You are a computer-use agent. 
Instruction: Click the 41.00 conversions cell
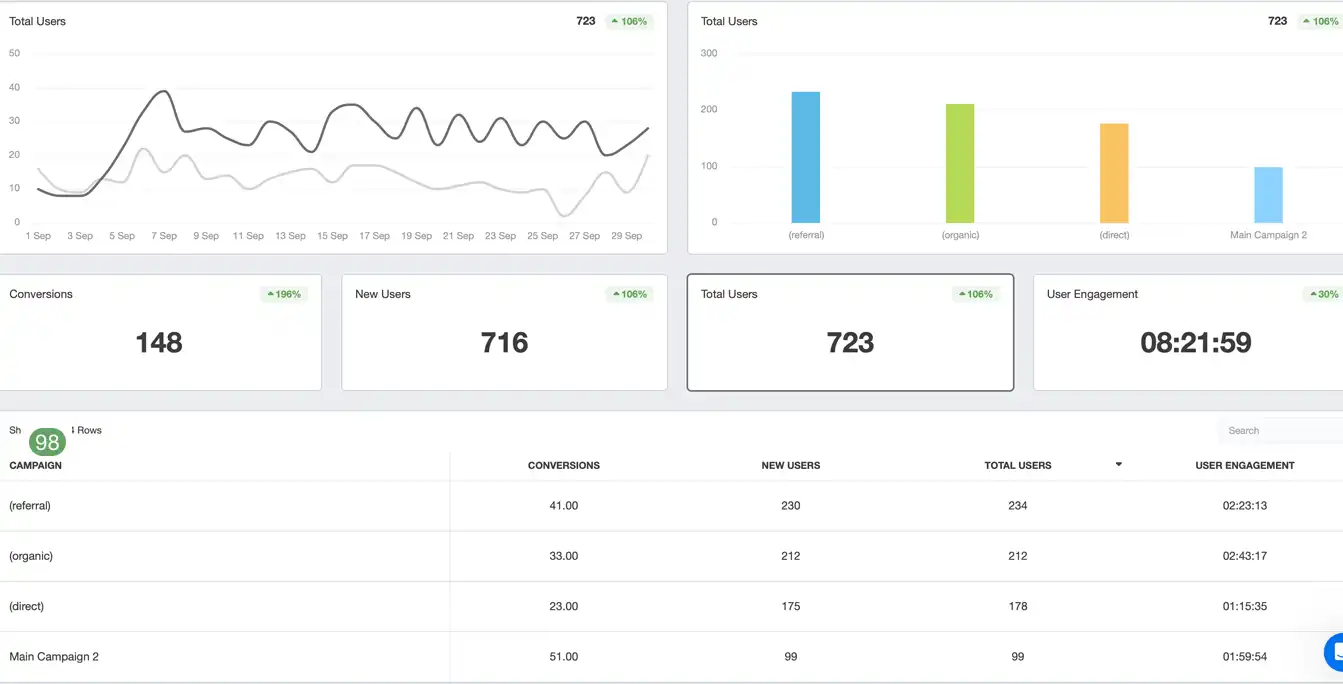coord(564,506)
